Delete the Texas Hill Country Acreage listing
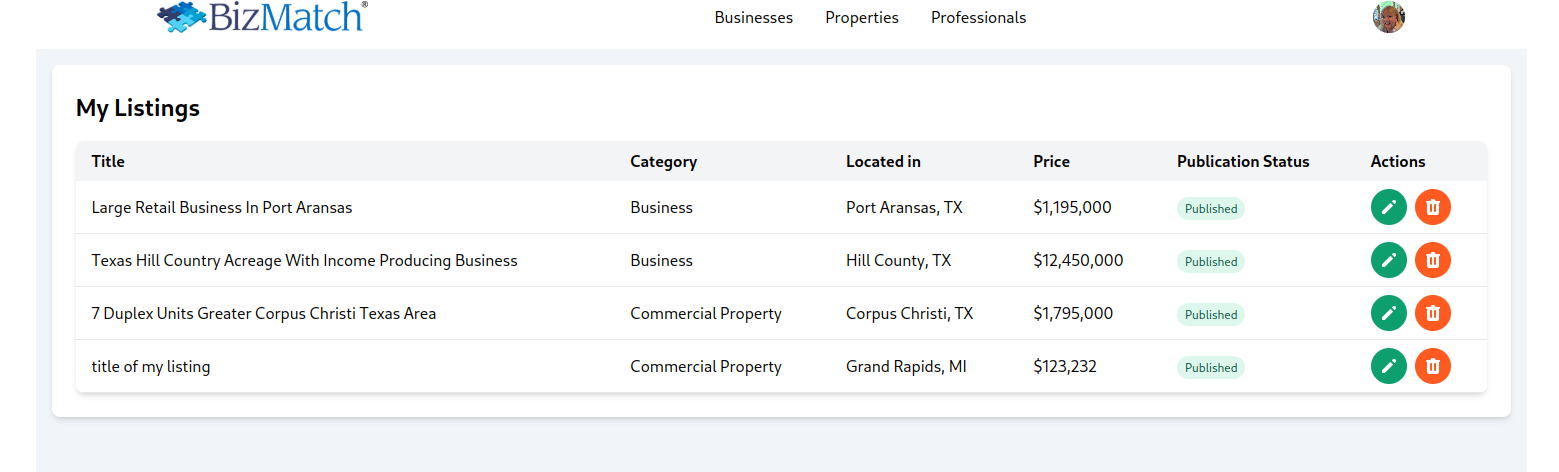 tap(1432, 260)
